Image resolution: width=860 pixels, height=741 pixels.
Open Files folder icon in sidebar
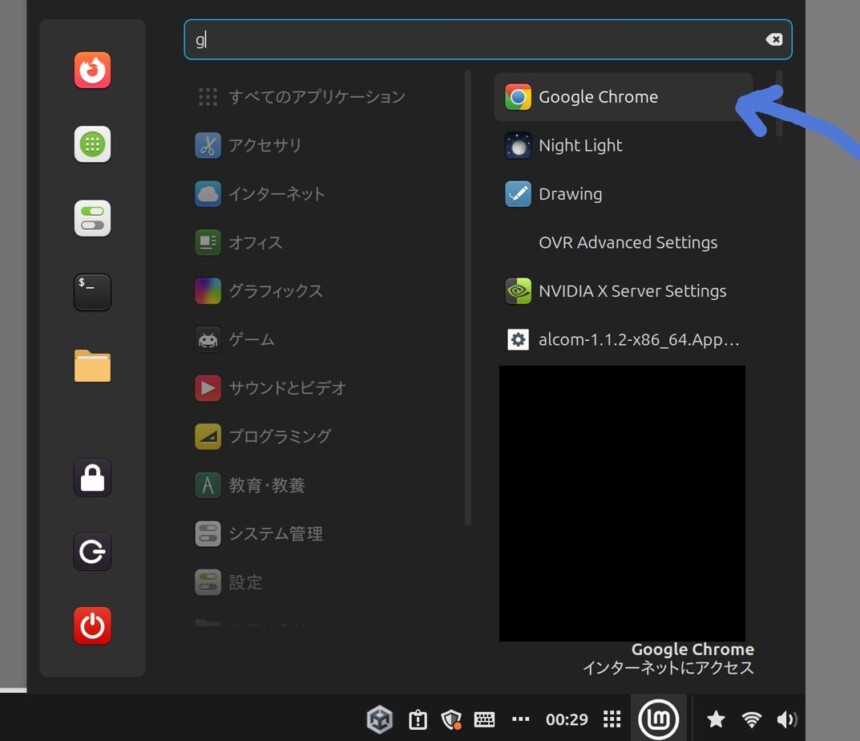(92, 365)
